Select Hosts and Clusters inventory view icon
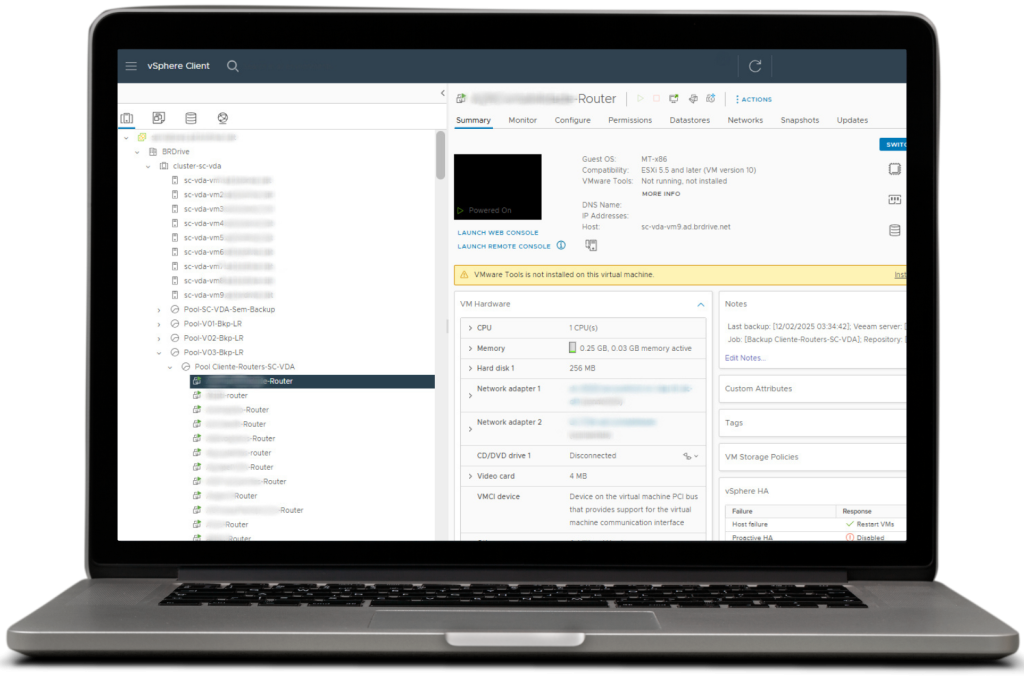The width and height of the screenshot is (1024, 683). click(127, 118)
